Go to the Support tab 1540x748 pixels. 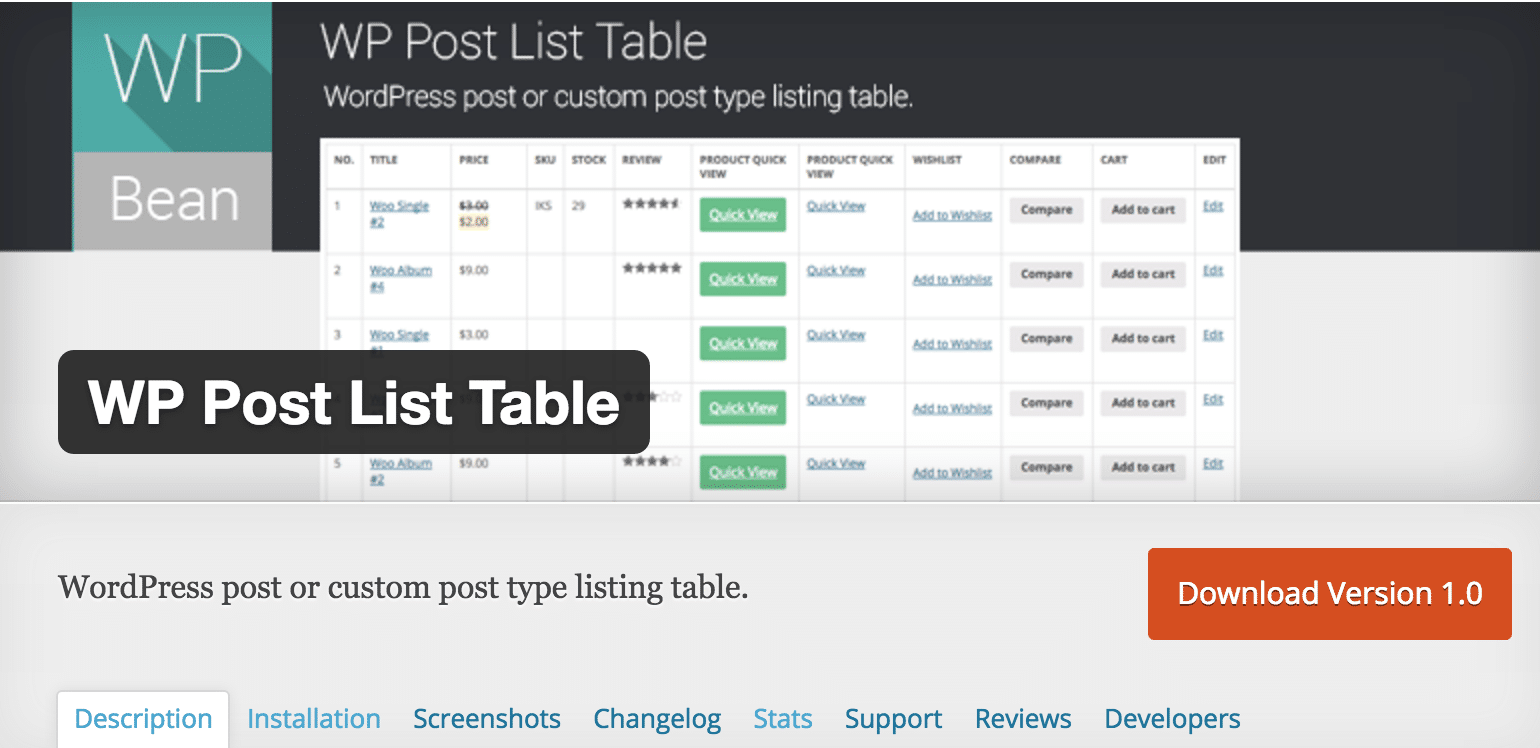tap(893, 718)
